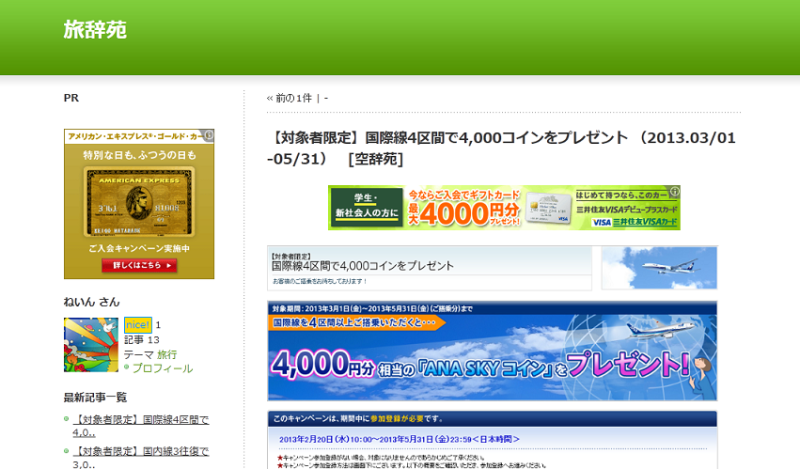This screenshot has width=800, height=469.
Task: Open the article title about 国際線4区間で4,000コイン
Action: (x=501, y=148)
